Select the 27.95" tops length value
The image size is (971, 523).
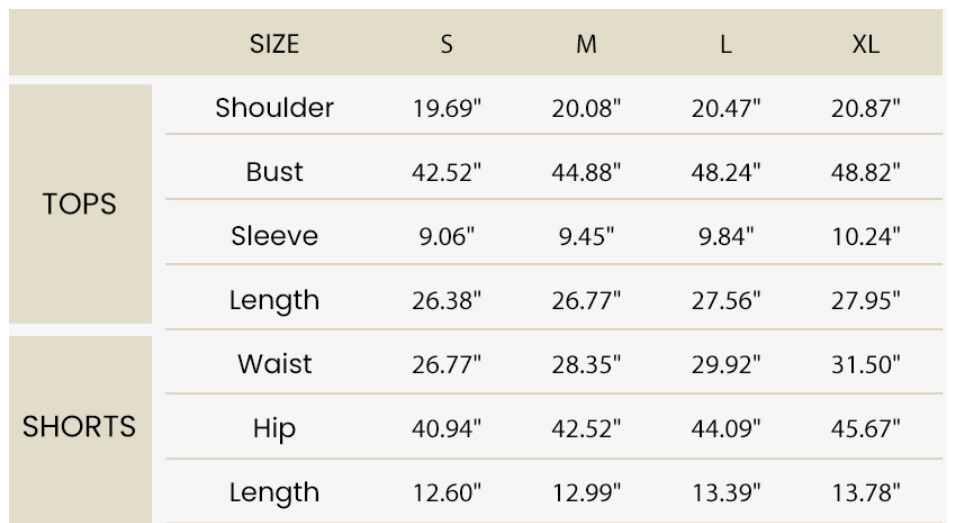tap(866, 301)
